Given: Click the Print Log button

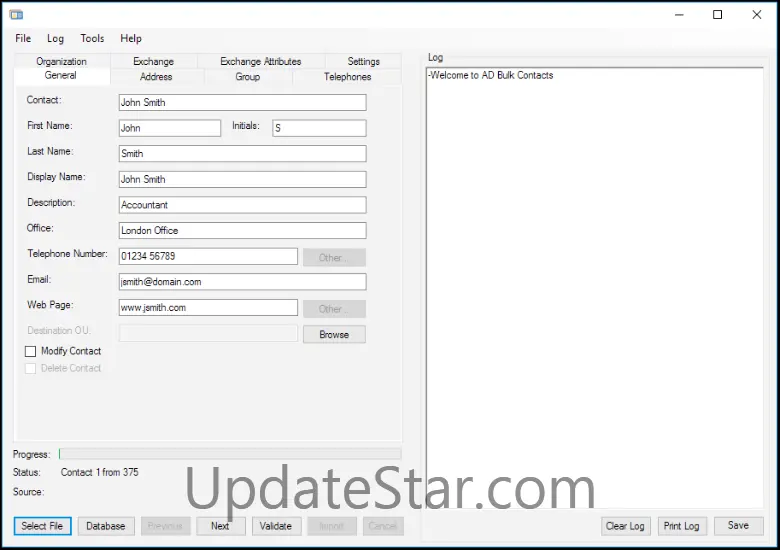Looking at the screenshot, I should coord(682,526).
